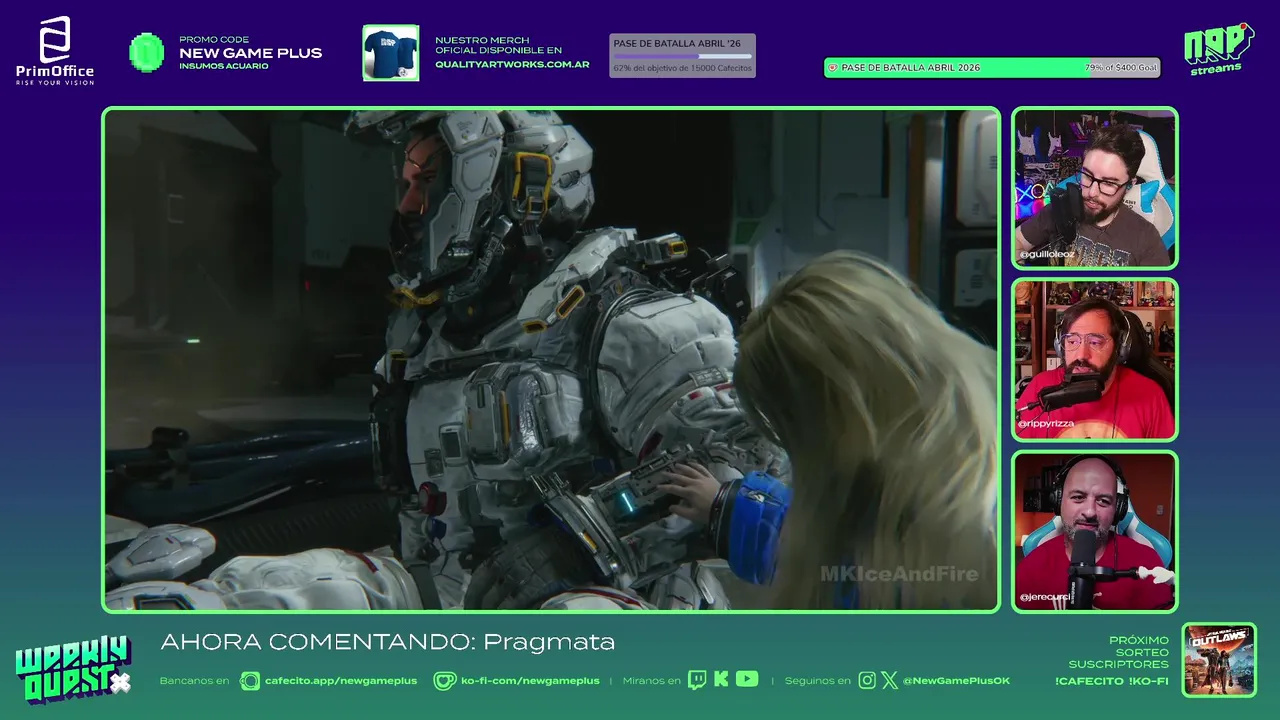Screen dimensions: 1280x720
Task: Click the @NewGamePlusOK handle
Action: tap(956, 681)
